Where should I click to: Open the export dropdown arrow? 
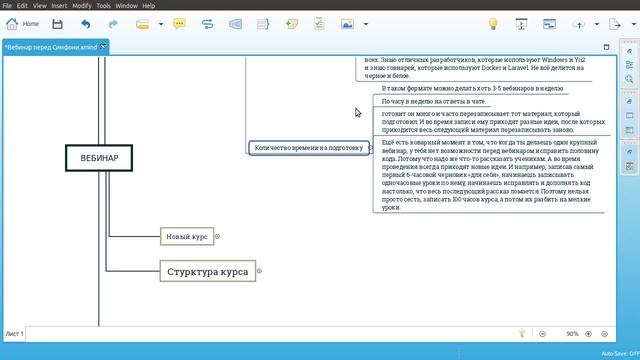634,24
